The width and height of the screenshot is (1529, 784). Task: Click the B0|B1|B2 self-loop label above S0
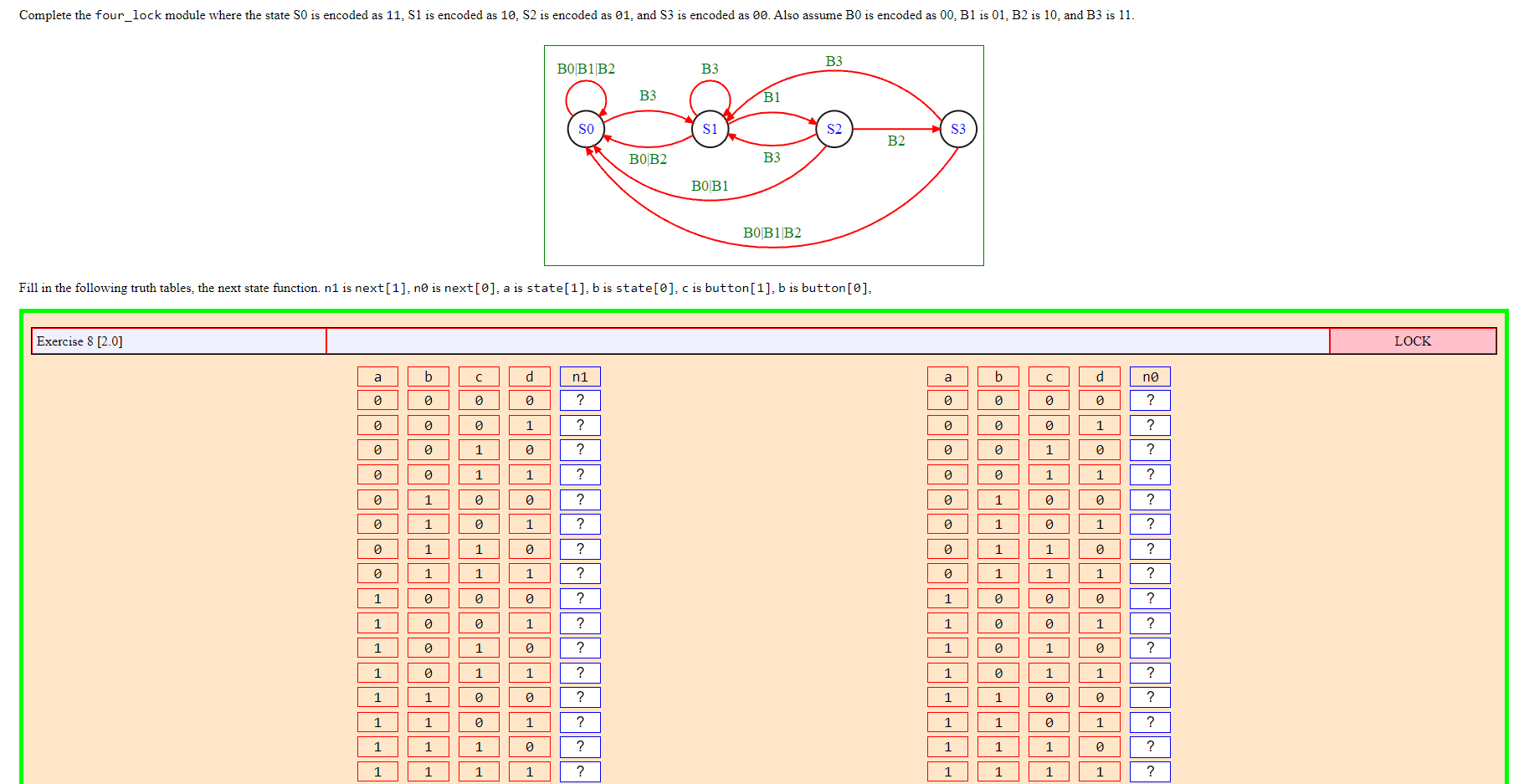tap(587, 69)
